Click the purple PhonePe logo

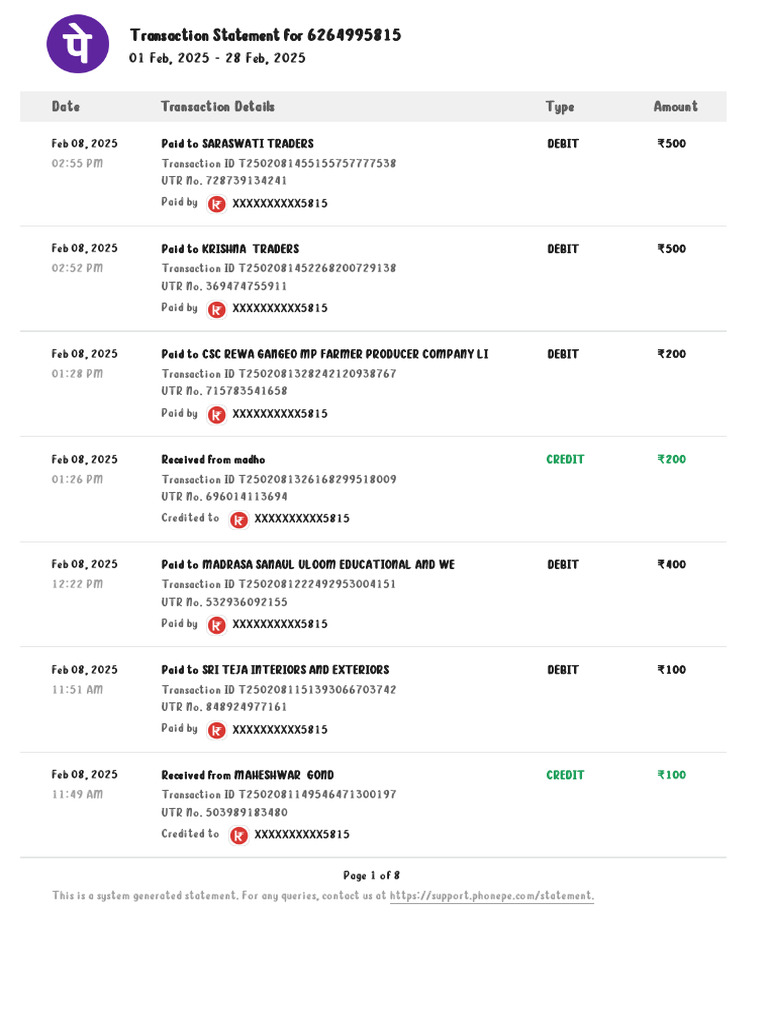[x=78, y=44]
